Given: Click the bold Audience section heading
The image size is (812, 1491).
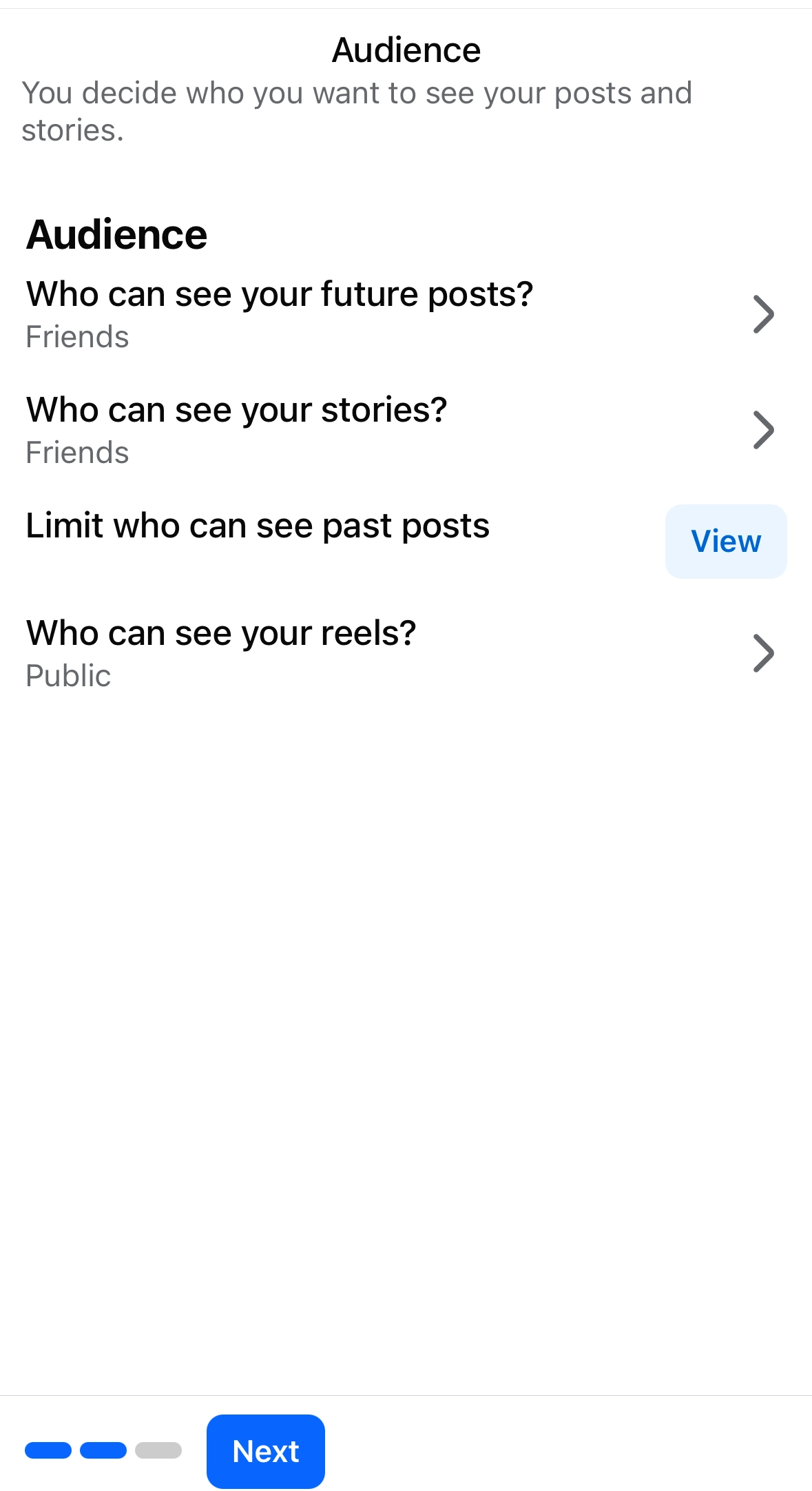Looking at the screenshot, I should point(116,234).
